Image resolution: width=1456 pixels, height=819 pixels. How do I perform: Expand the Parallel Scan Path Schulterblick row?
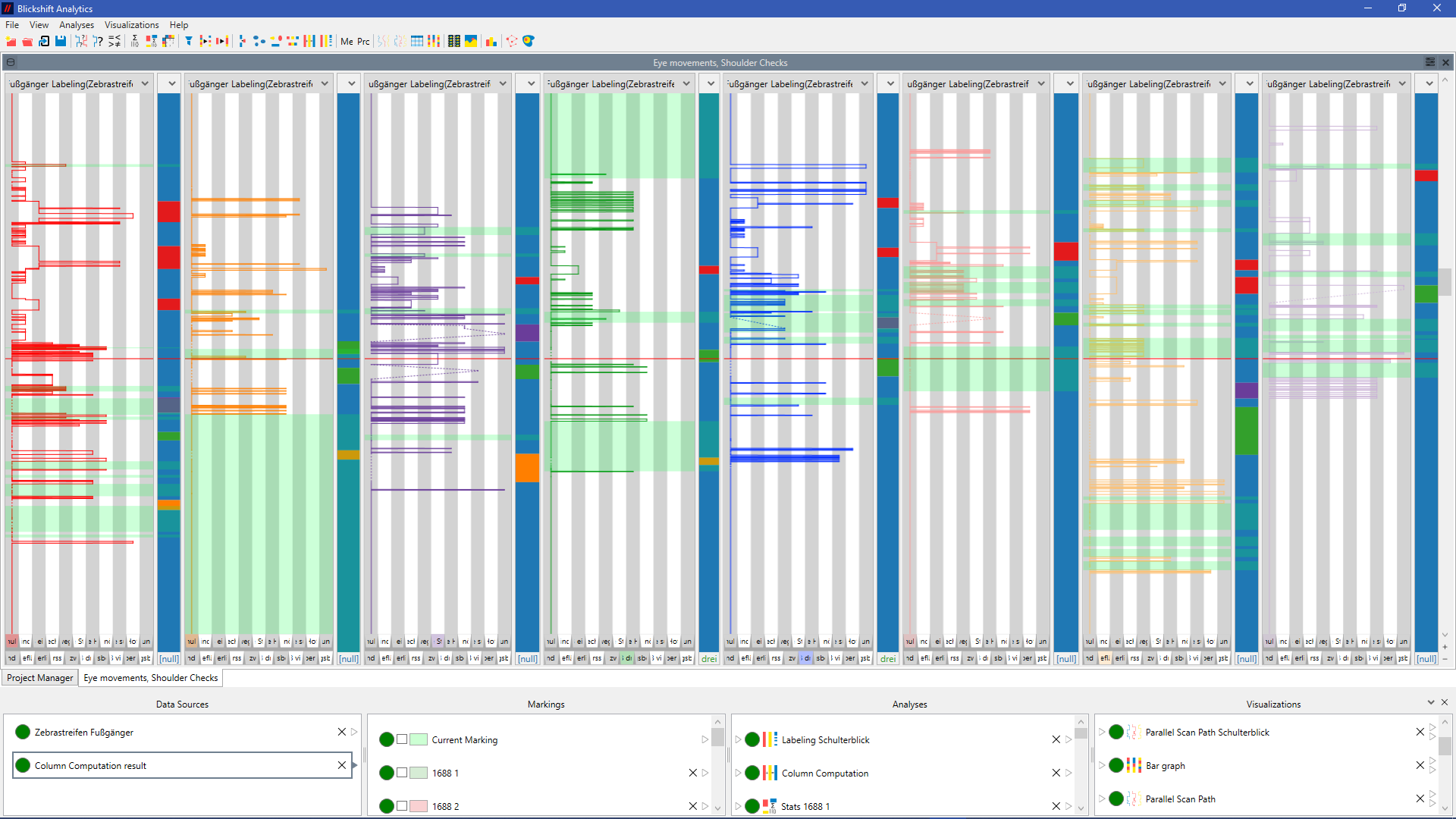coord(1102,732)
